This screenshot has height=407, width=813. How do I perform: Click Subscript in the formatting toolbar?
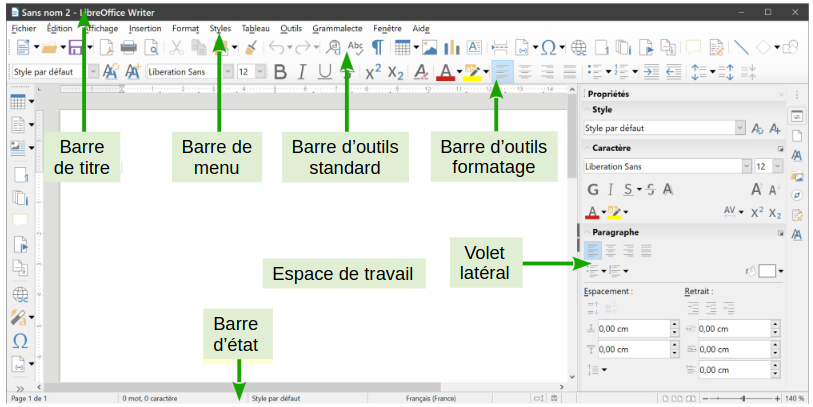coord(396,73)
